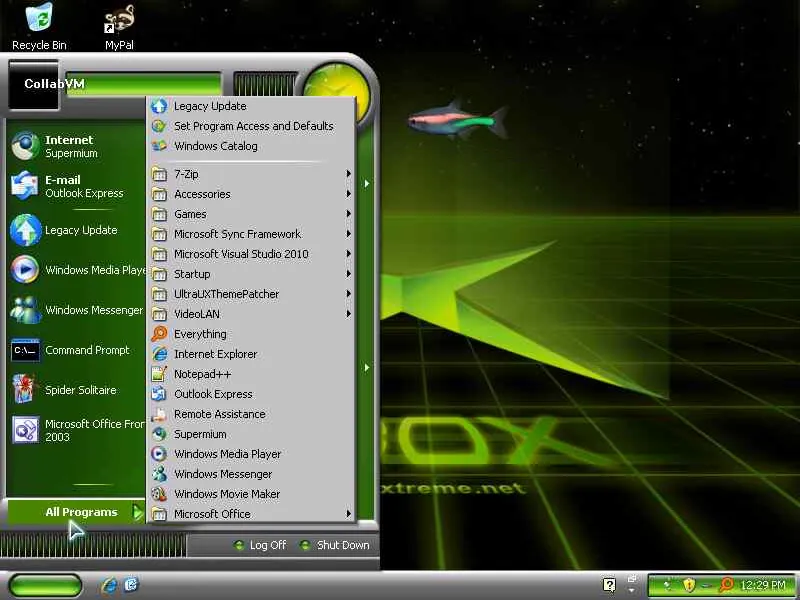Open Windows Catalog entry
800x600 pixels.
tap(252, 146)
